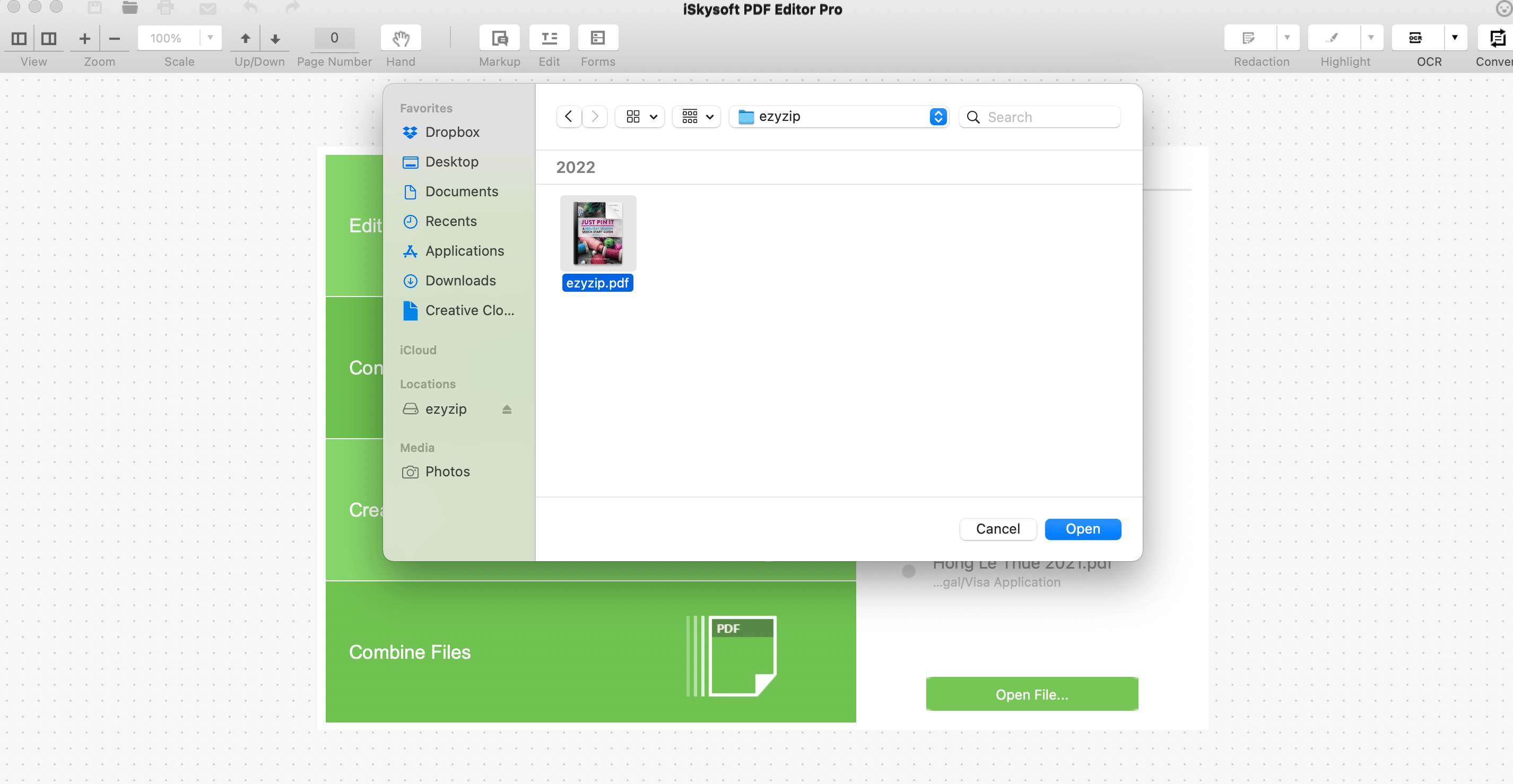Viewport: 1513px width, 784px height.
Task: Select the Highlight tool
Action: 1332,37
